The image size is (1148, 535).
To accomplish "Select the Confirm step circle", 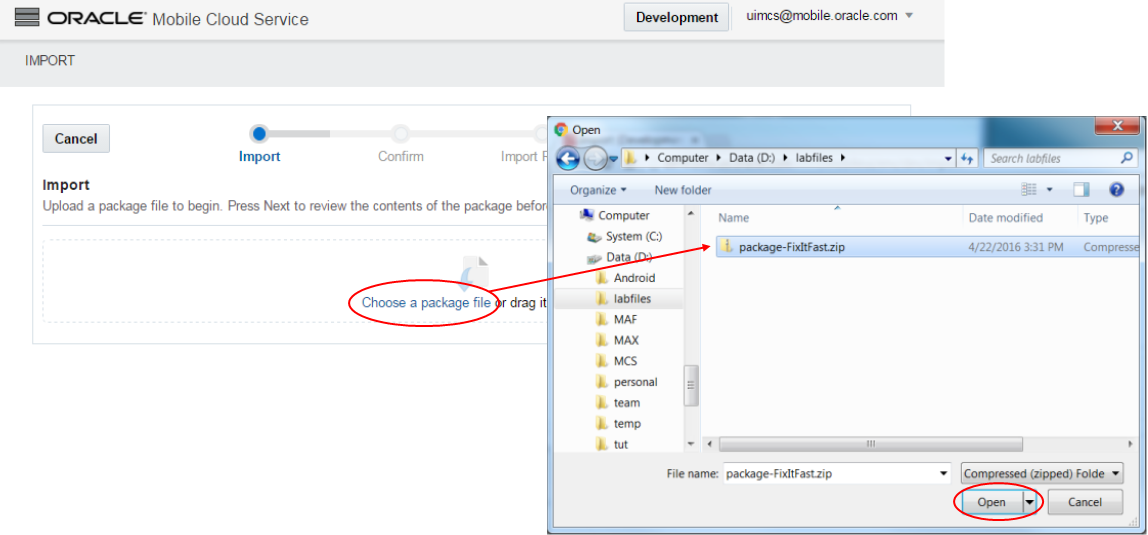I will coord(400,134).
